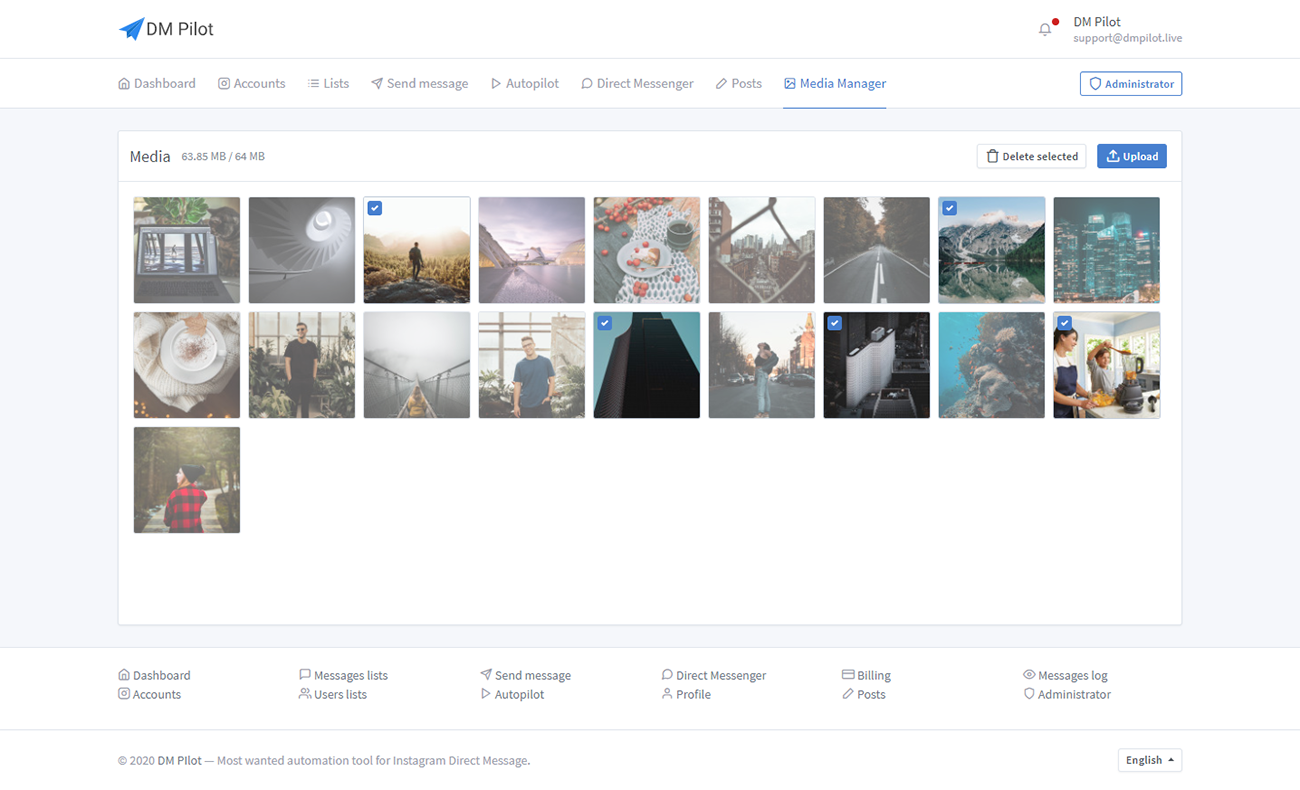Screen dimensions: 1300x790
Task: Click footer Direct Messenger chat icon
Action: point(667,675)
